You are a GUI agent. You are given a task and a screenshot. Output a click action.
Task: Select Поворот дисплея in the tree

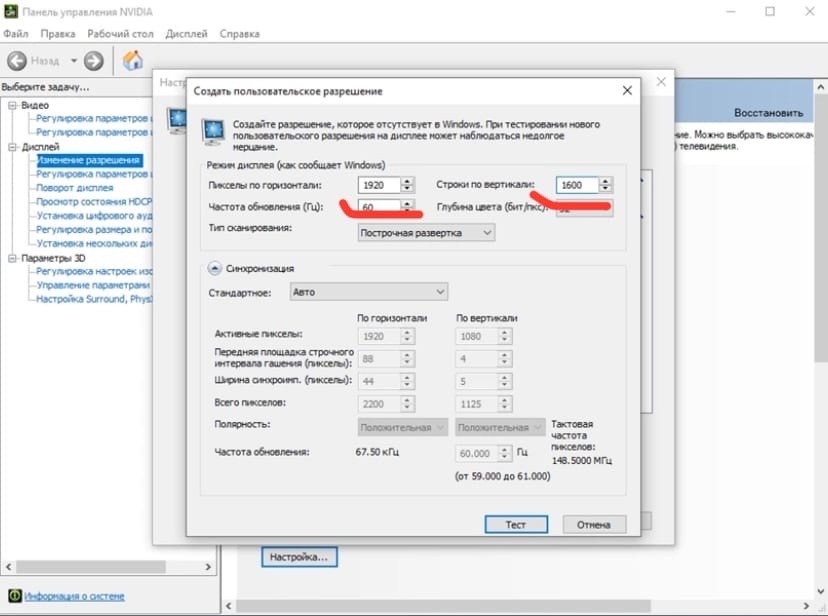tap(74, 188)
